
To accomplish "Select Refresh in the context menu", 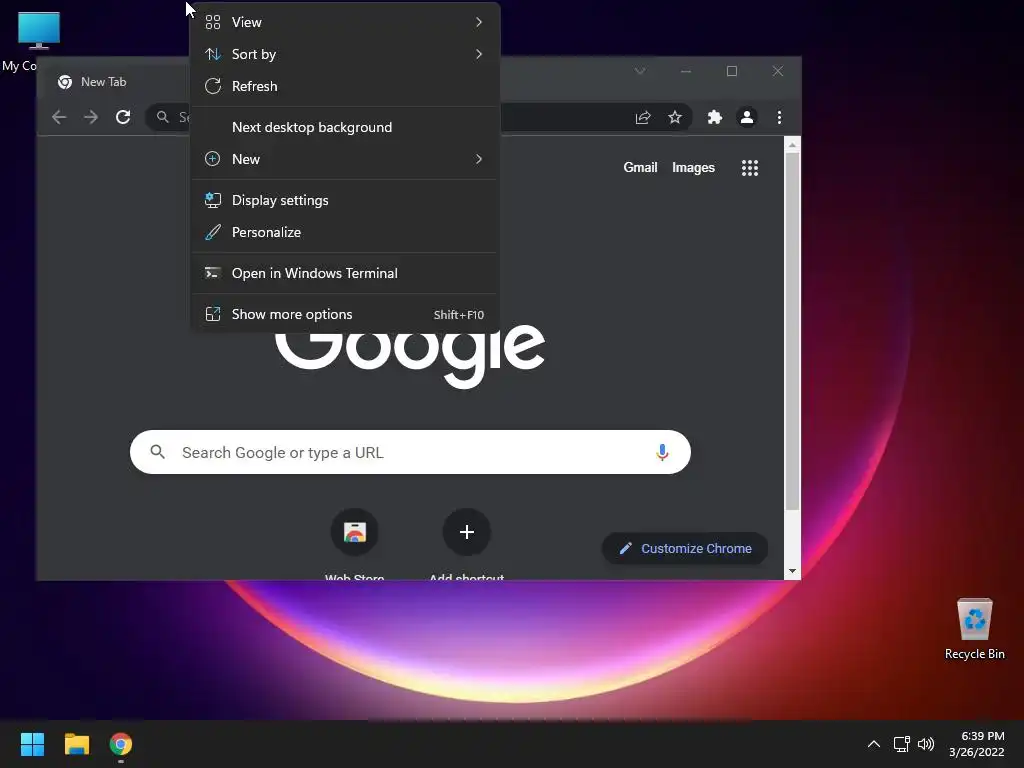I will [345, 86].
